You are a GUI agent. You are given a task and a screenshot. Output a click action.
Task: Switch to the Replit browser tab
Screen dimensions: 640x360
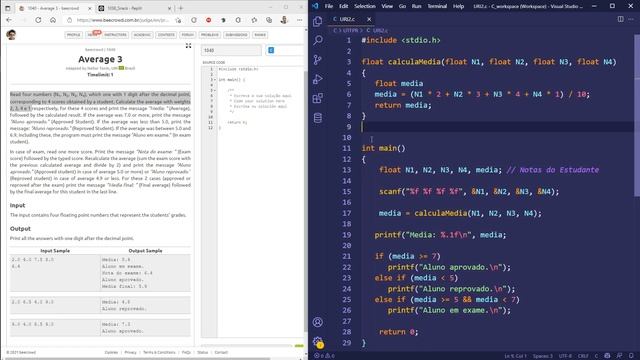point(135,8)
